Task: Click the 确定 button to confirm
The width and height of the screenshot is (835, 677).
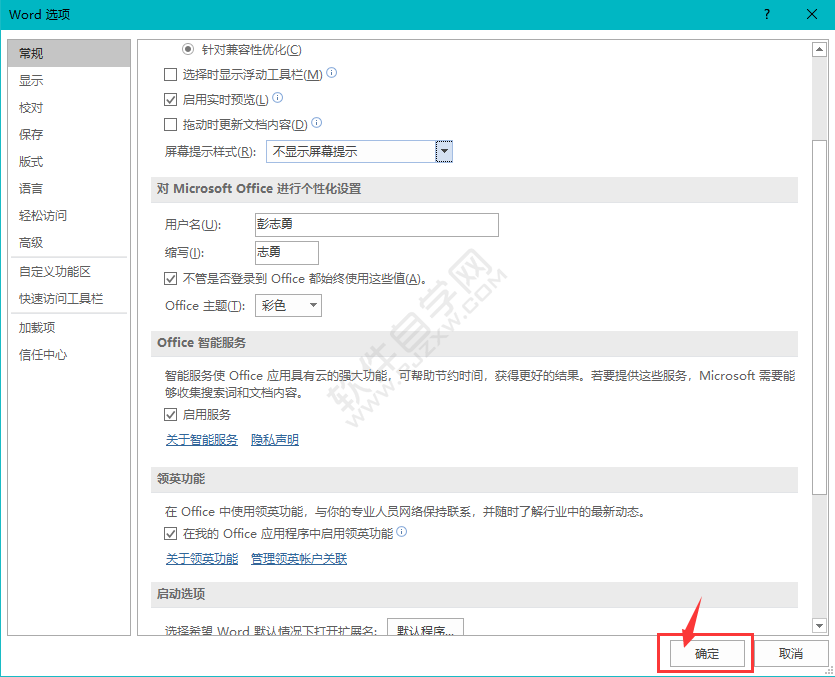Action: click(x=705, y=653)
